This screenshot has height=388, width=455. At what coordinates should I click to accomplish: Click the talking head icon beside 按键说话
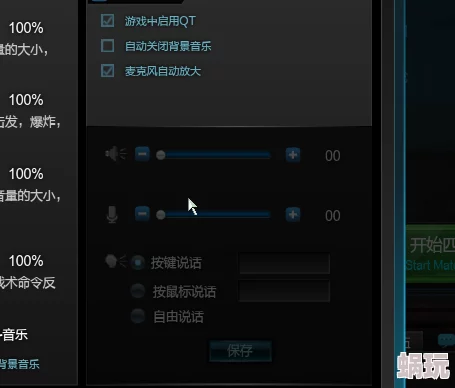point(115,261)
